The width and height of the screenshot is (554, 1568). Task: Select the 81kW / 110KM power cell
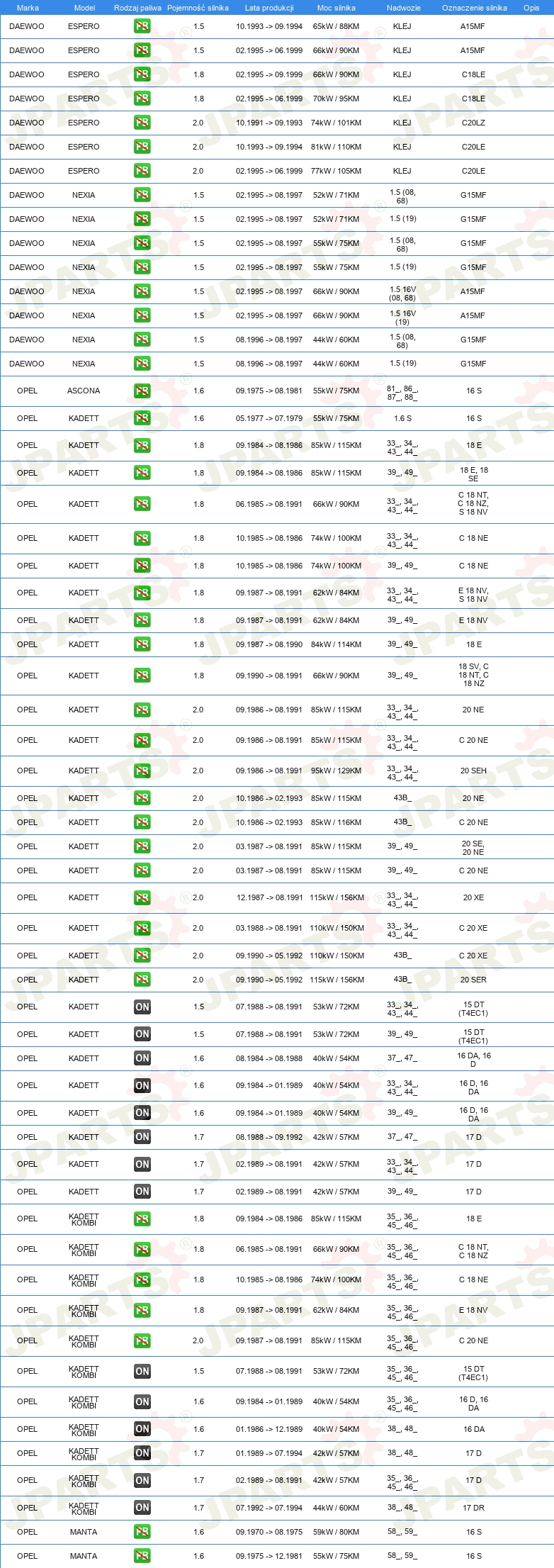[x=336, y=147]
